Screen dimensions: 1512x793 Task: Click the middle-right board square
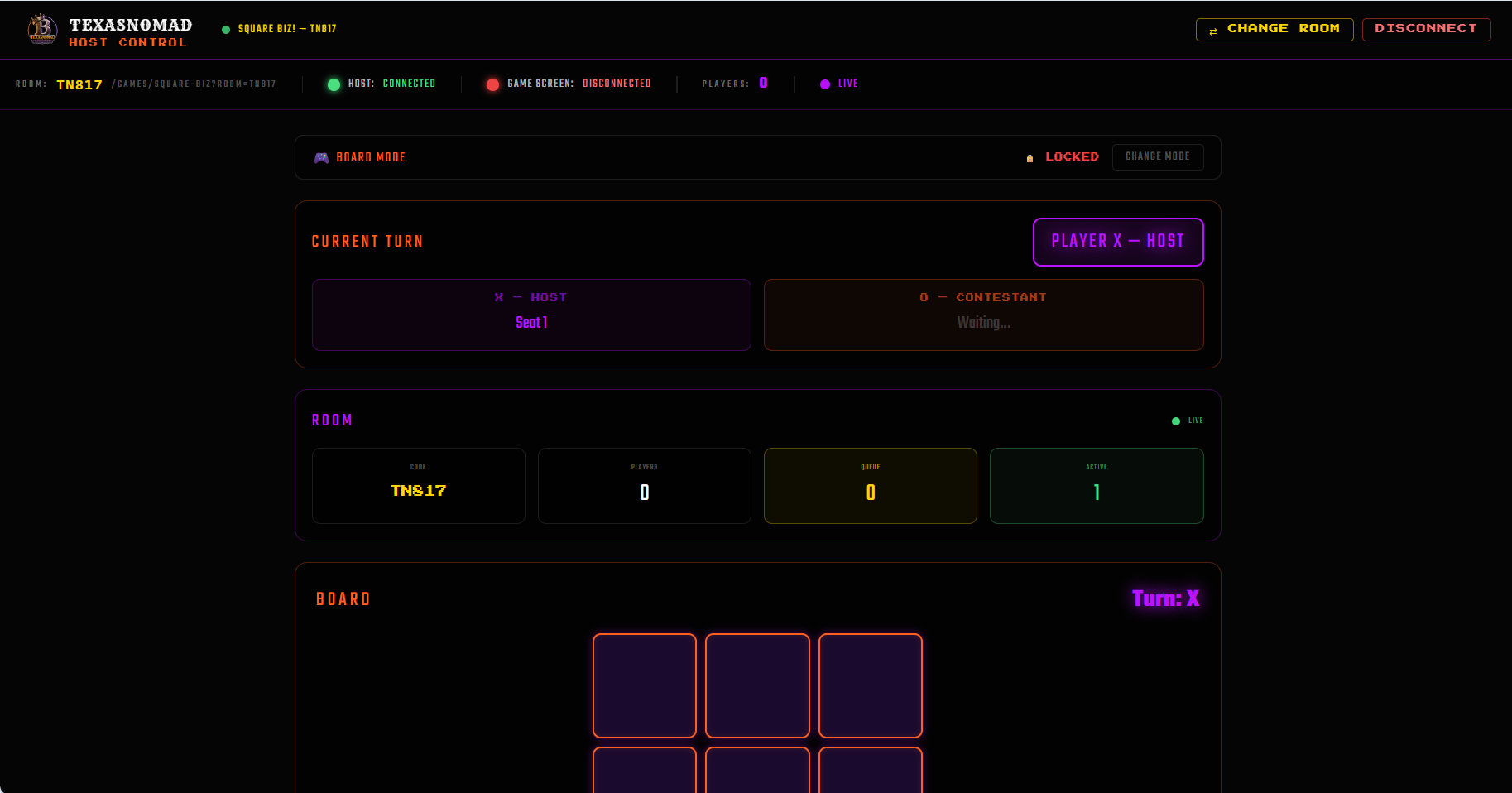click(x=871, y=770)
